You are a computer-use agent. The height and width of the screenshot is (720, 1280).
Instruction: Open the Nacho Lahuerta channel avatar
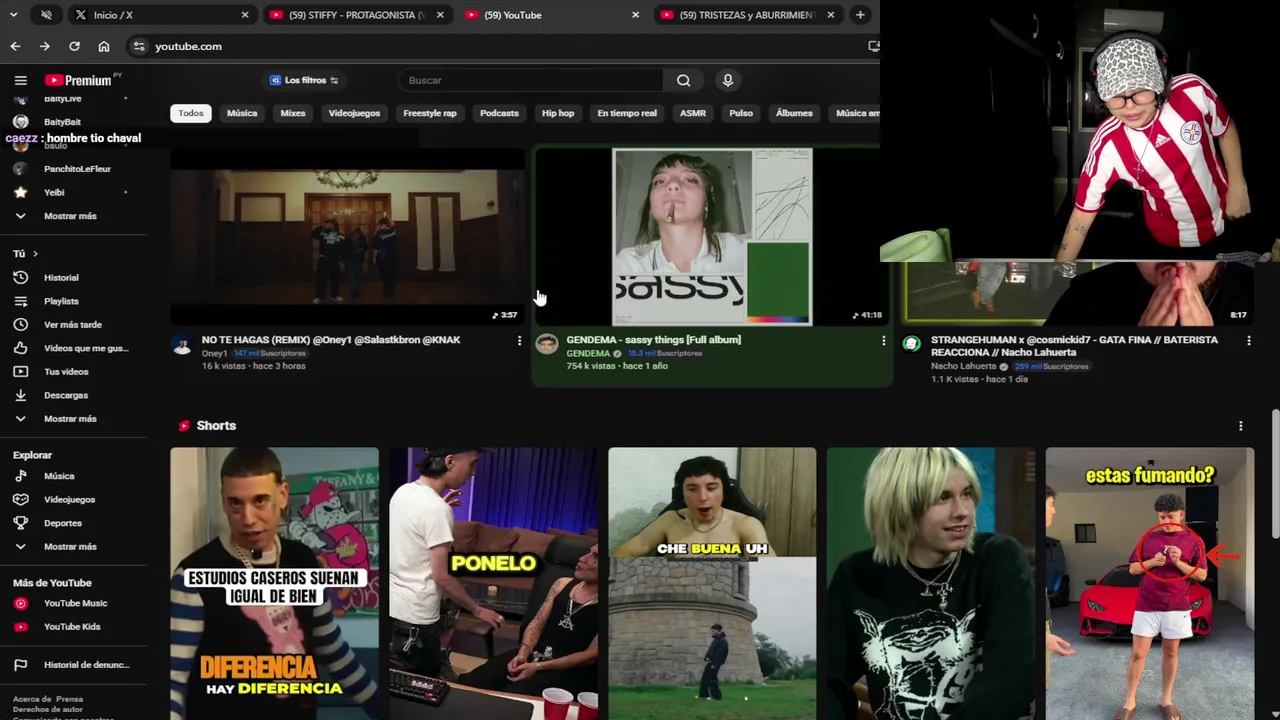911,345
